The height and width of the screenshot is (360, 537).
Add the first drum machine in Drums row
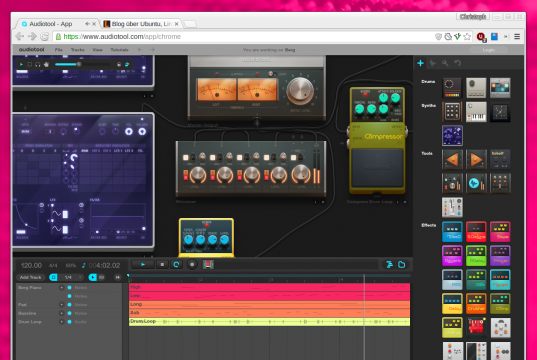point(452,88)
